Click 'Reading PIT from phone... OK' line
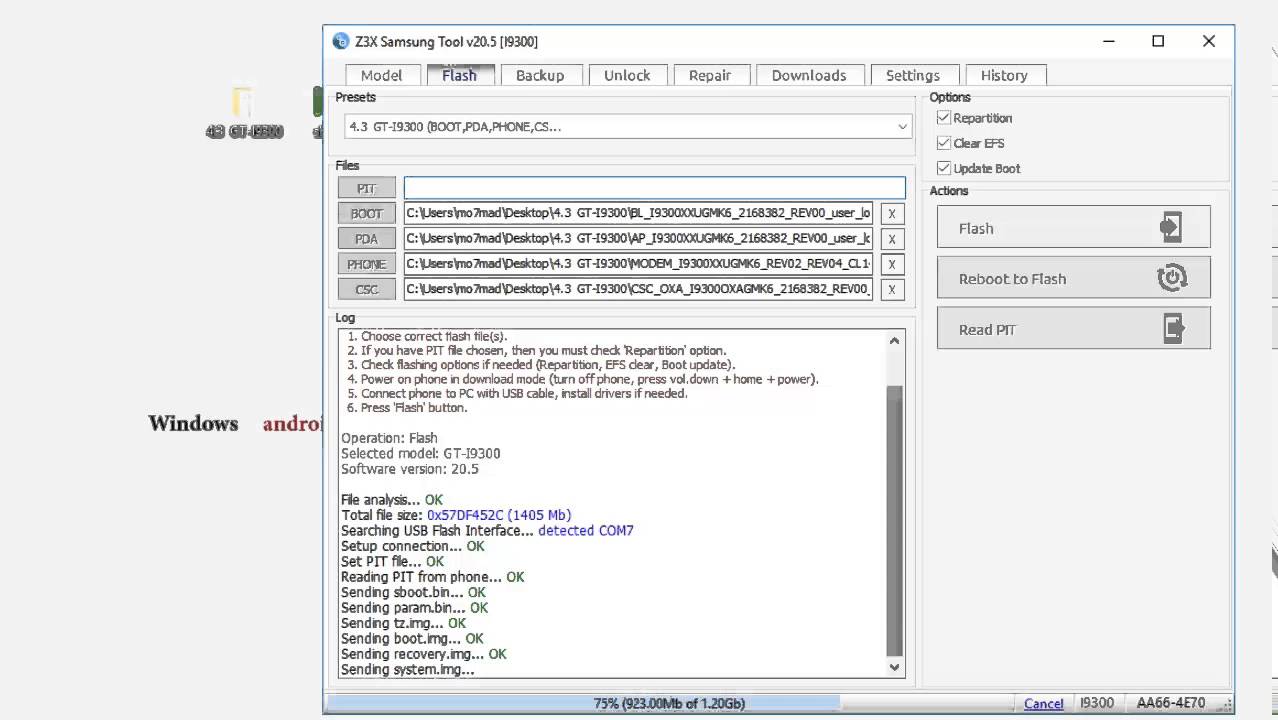Image resolution: width=1278 pixels, height=720 pixels. click(x=432, y=577)
